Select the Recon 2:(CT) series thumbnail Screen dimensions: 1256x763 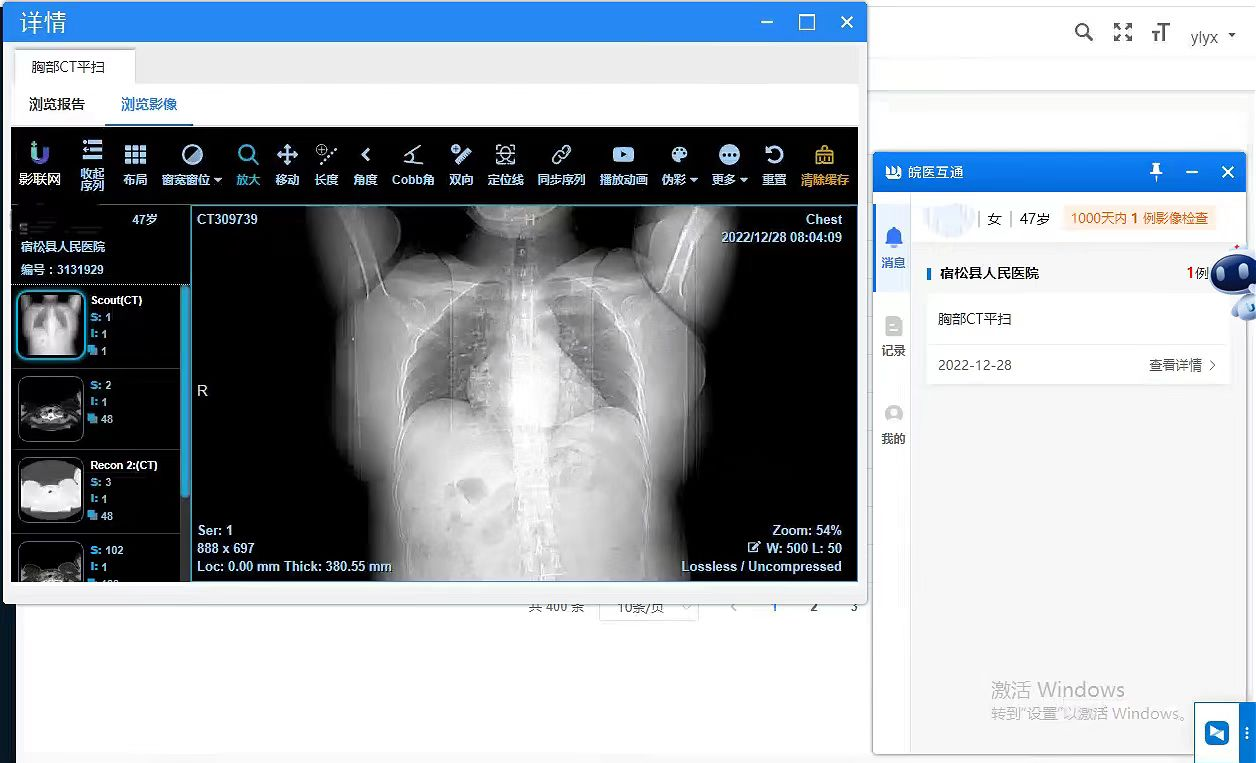pyautogui.click(x=51, y=490)
